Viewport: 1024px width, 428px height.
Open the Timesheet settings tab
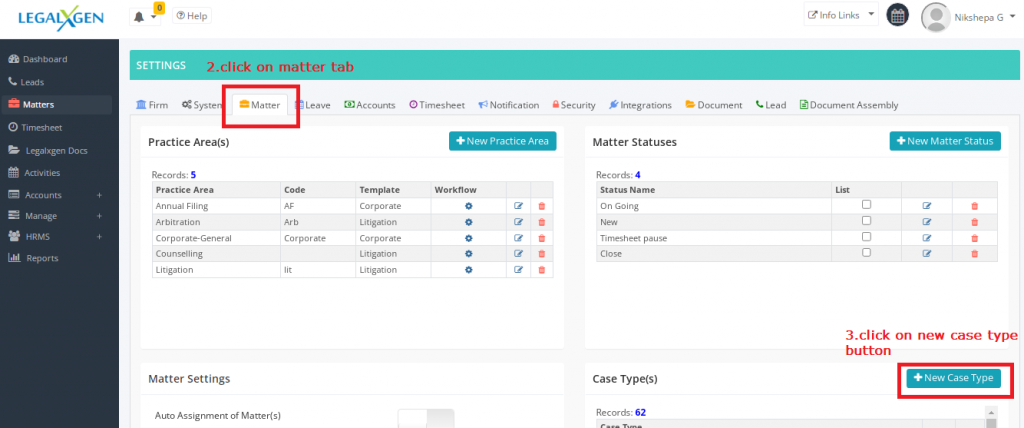click(438, 105)
